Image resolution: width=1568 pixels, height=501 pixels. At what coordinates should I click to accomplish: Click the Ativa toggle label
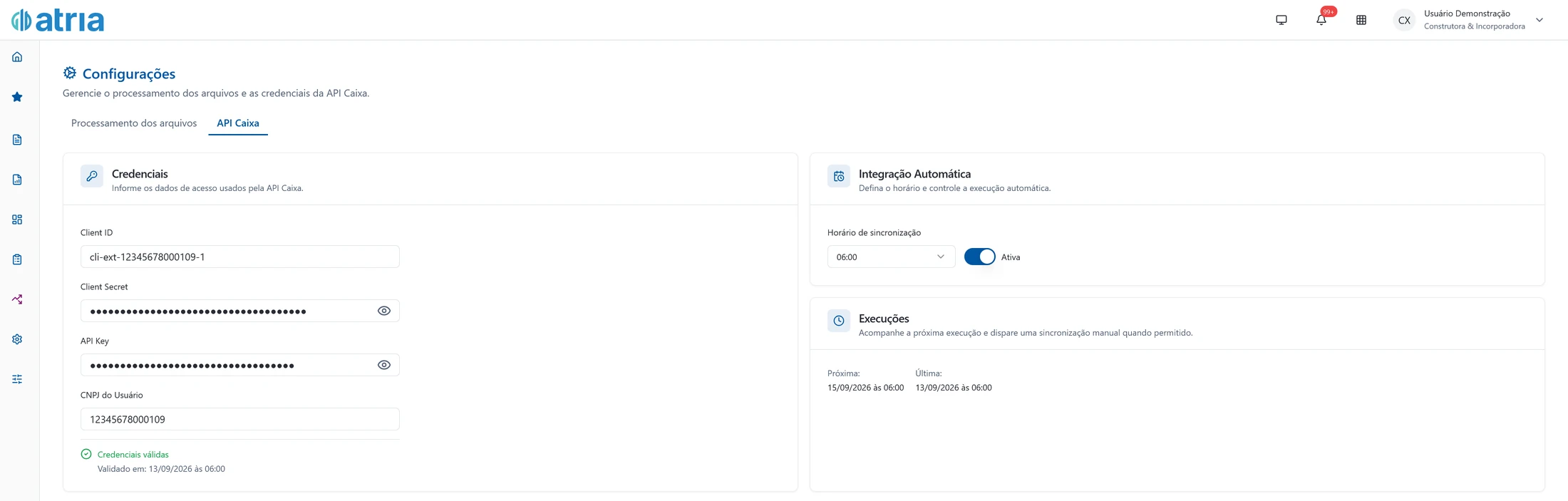tap(1011, 257)
